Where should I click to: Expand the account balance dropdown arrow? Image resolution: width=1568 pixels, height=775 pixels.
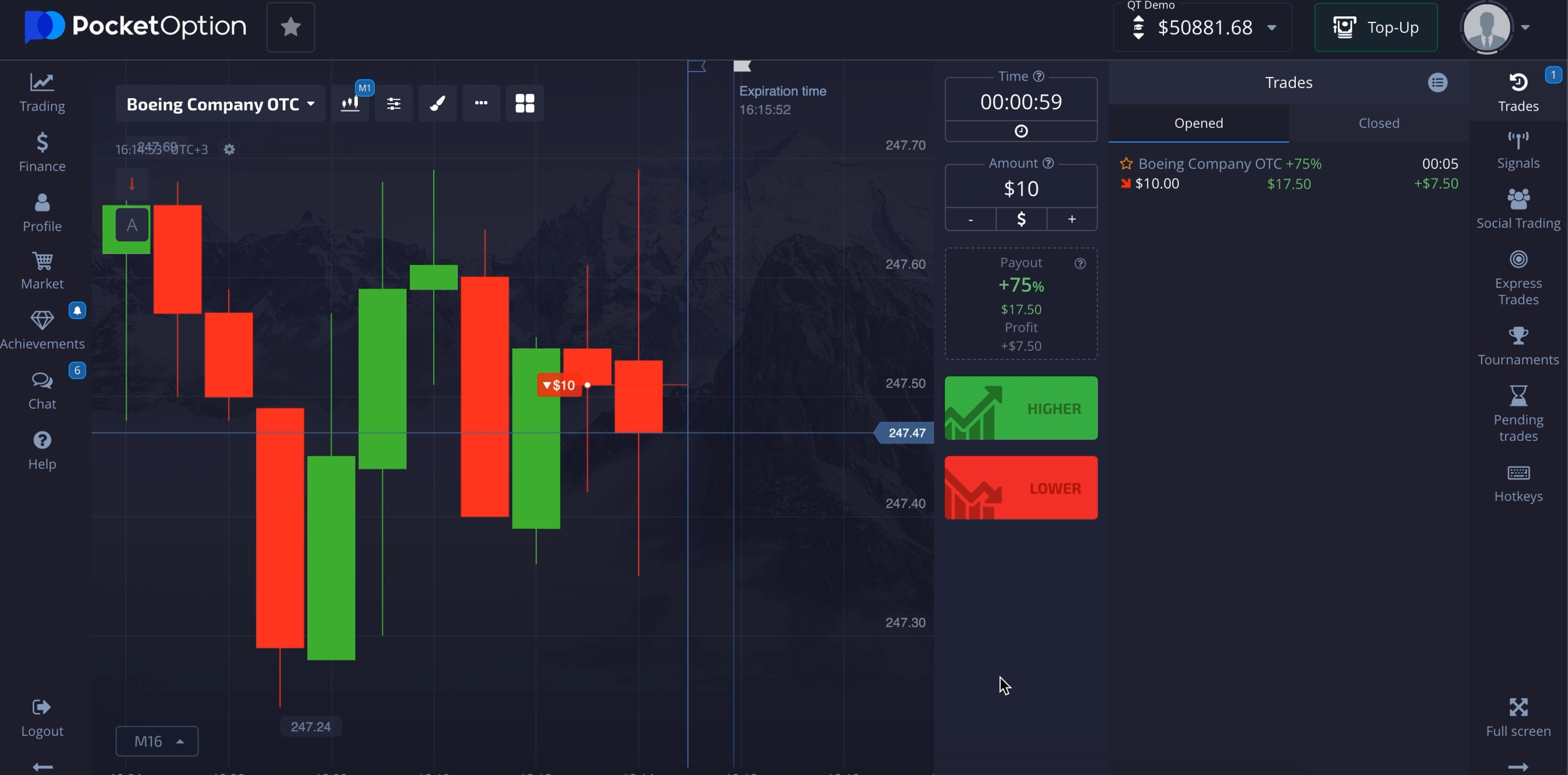coord(1272,28)
